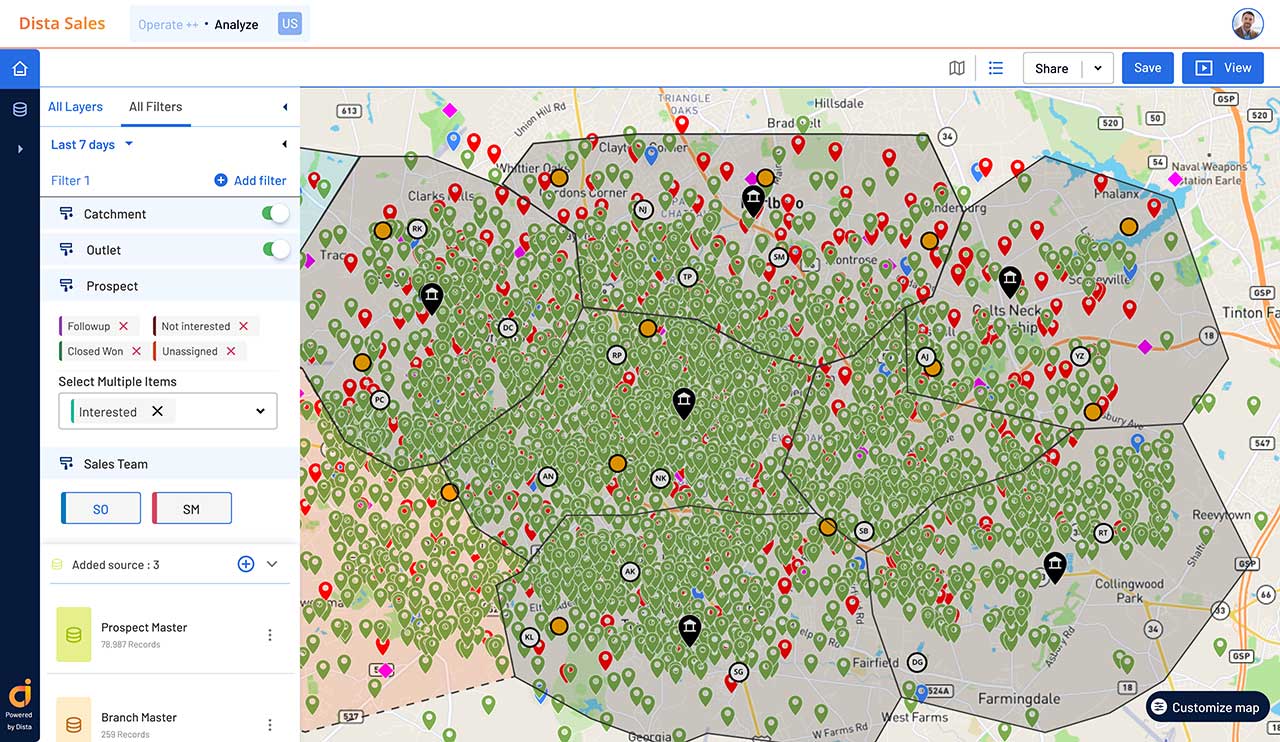
Task: Click the DG territory marker
Action: [x=917, y=662]
